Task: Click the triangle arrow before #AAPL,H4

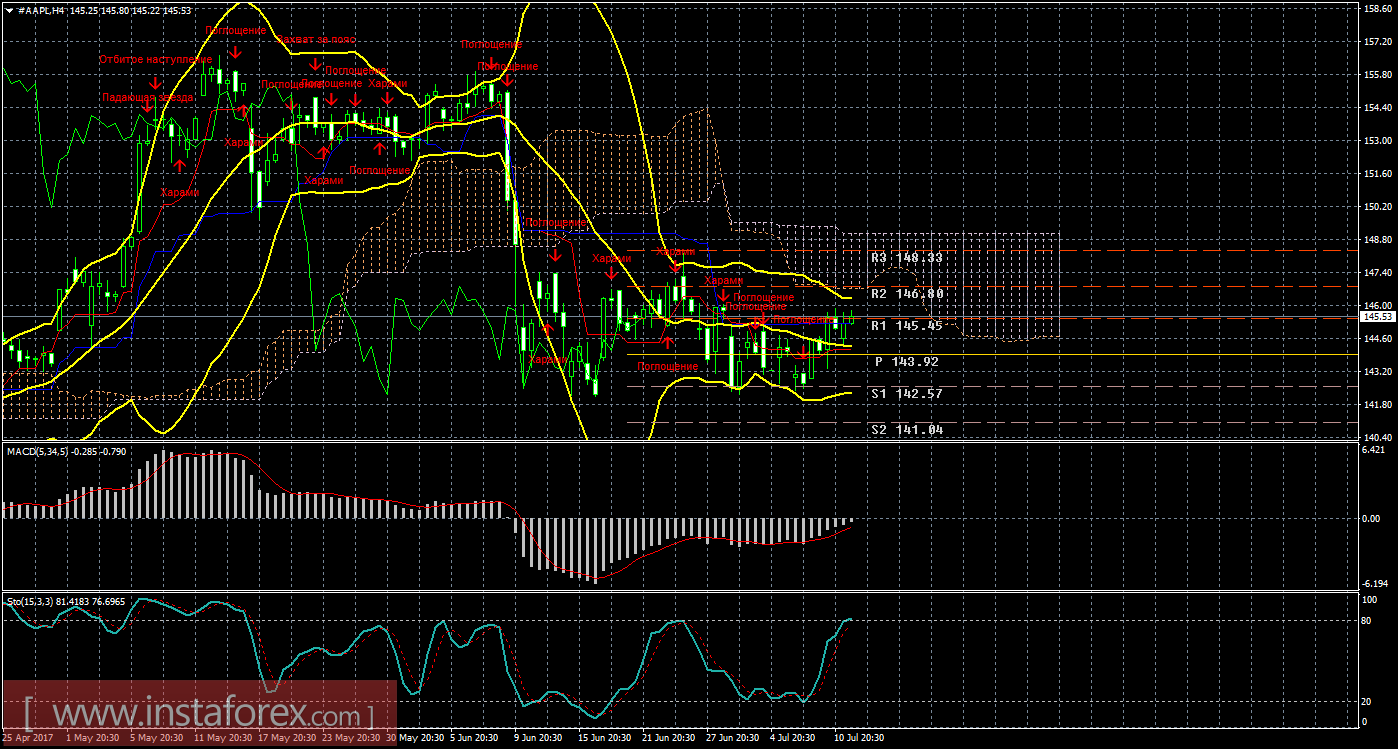Action: [x=9, y=9]
